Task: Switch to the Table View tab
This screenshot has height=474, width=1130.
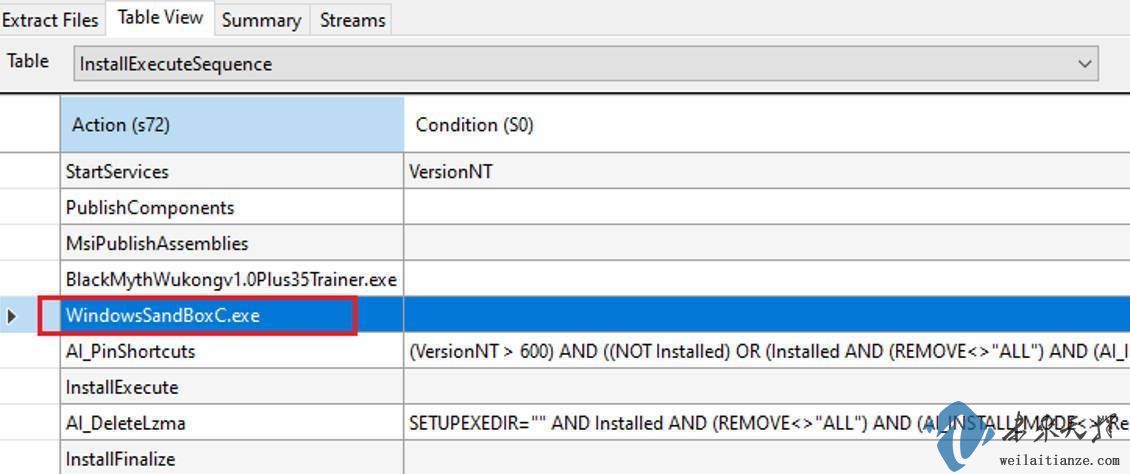Action: click(160, 18)
